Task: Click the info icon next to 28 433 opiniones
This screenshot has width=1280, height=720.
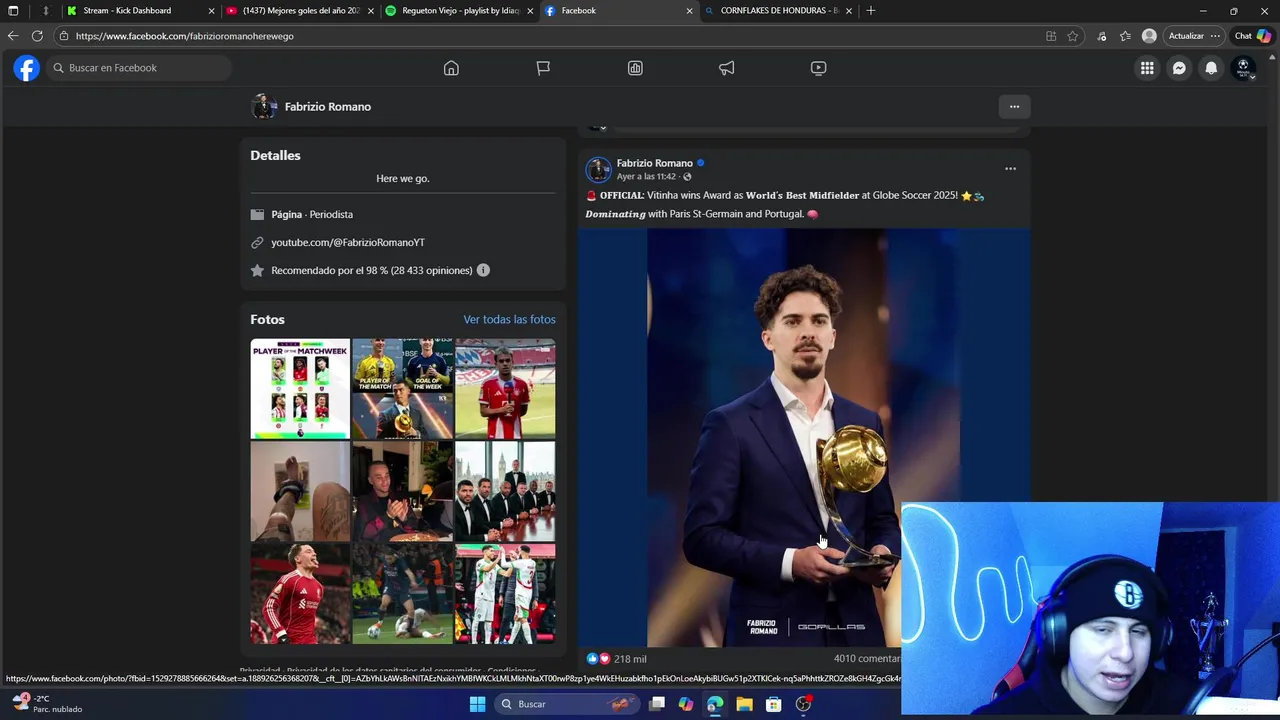Action: click(483, 270)
